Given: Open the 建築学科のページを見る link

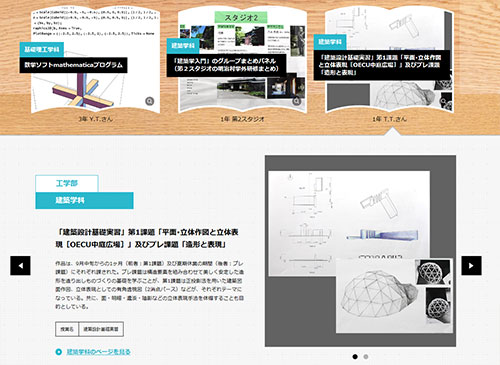Looking at the screenshot, I should point(98,352).
